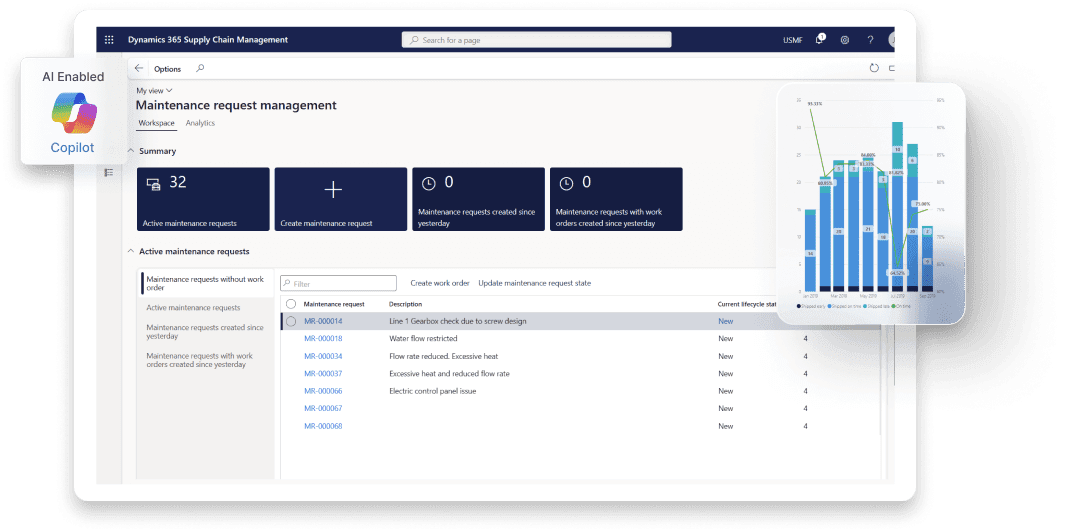Click the USMF company selector
The height and width of the screenshot is (531, 1067).
(792, 40)
